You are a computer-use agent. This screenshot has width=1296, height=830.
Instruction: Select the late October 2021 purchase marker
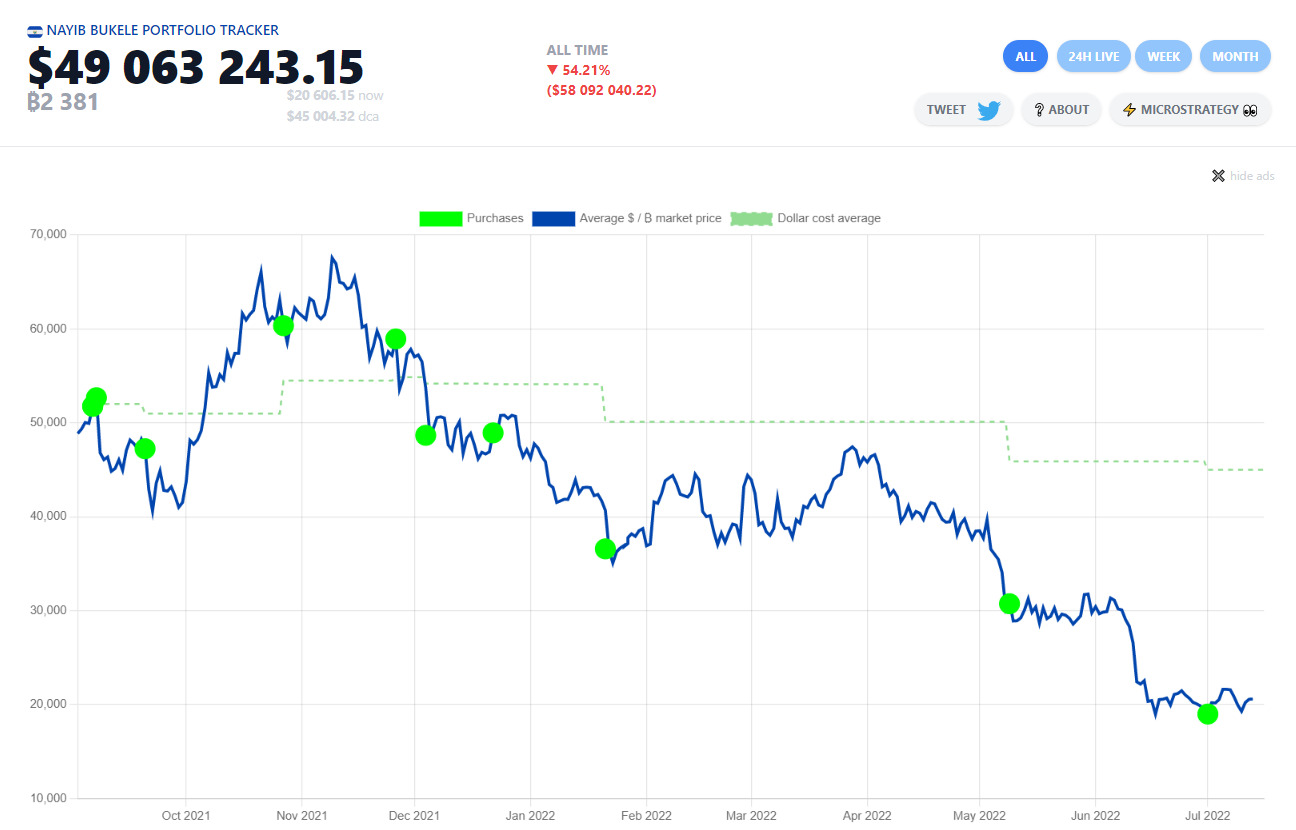coord(283,325)
